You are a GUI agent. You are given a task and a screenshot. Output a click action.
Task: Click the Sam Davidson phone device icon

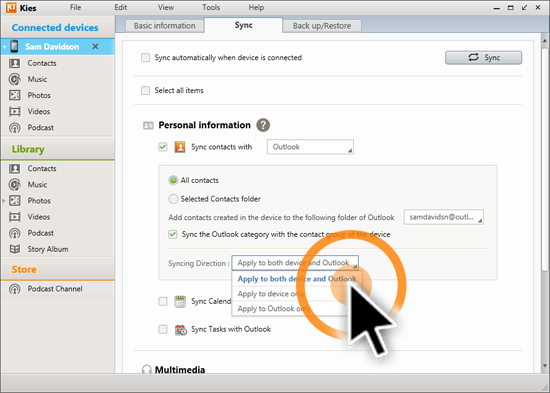(14, 46)
